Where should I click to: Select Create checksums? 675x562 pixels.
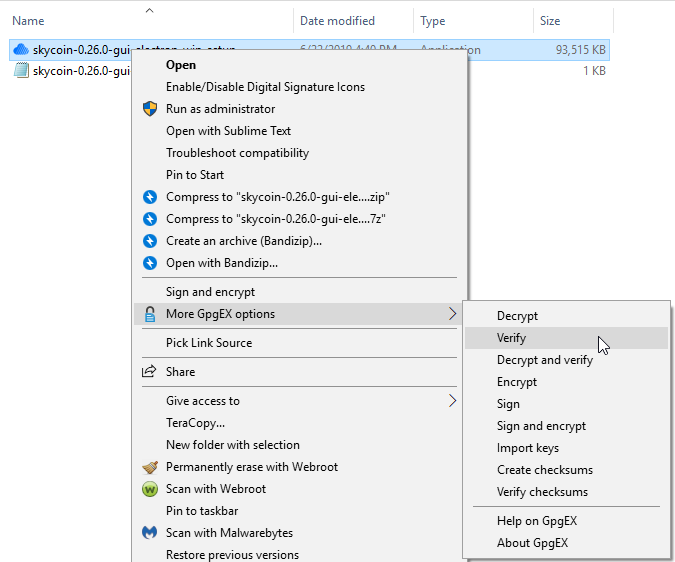(x=567, y=470)
